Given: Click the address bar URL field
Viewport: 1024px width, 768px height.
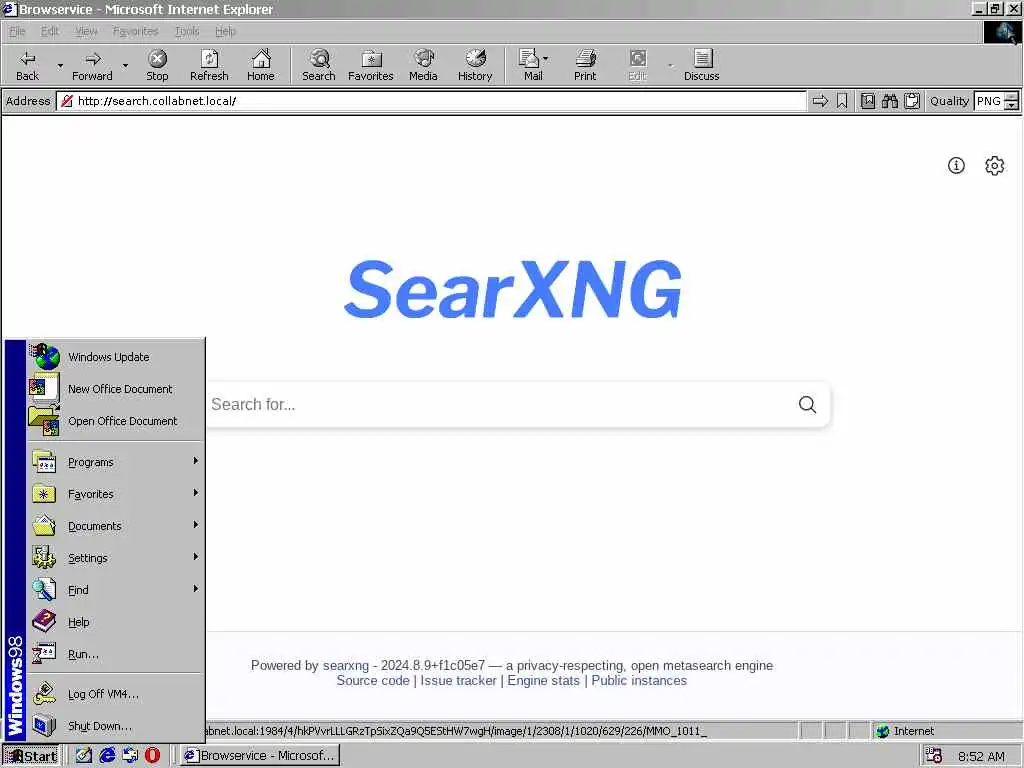Looking at the screenshot, I should pyautogui.click(x=431, y=101).
